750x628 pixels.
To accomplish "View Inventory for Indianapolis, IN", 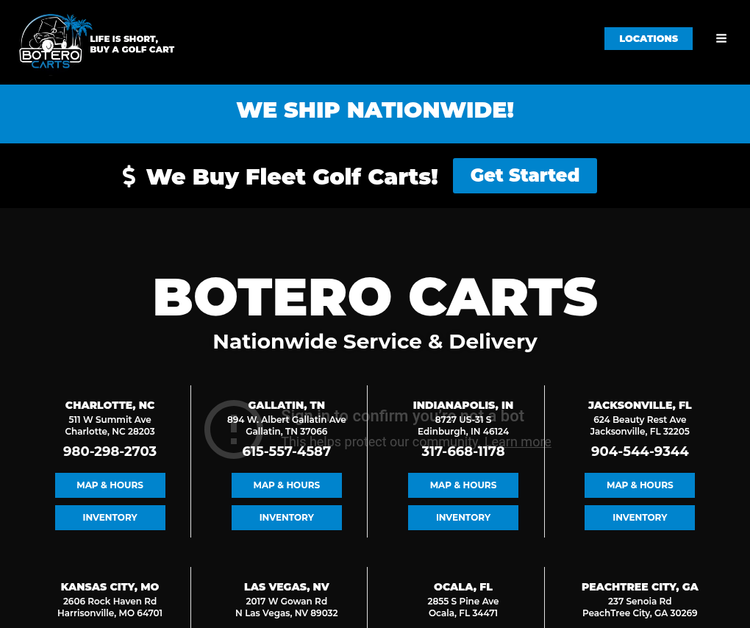I will [x=463, y=518].
